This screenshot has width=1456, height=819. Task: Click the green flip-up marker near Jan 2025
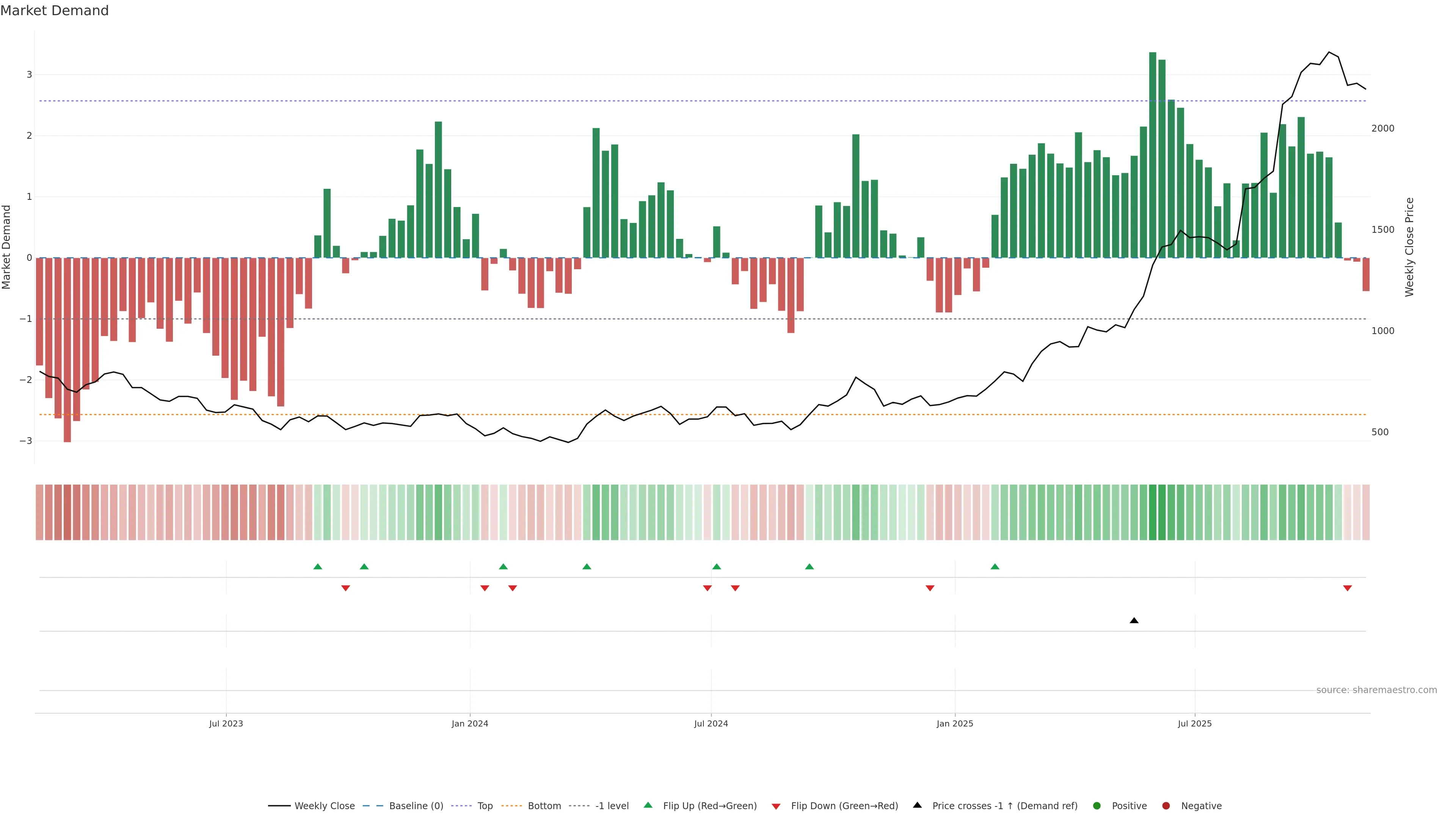pyautogui.click(x=995, y=566)
